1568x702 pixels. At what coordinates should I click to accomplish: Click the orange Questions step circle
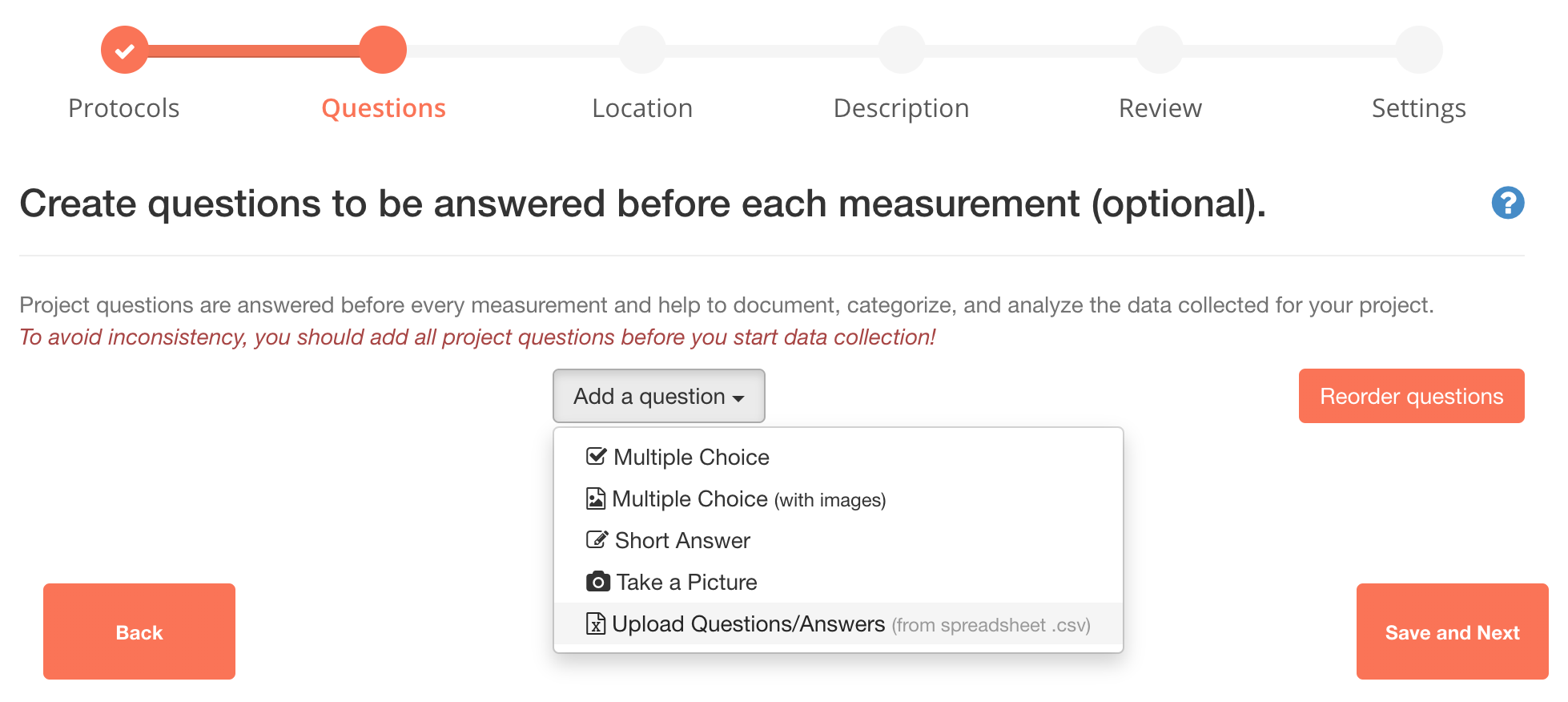pos(383,50)
